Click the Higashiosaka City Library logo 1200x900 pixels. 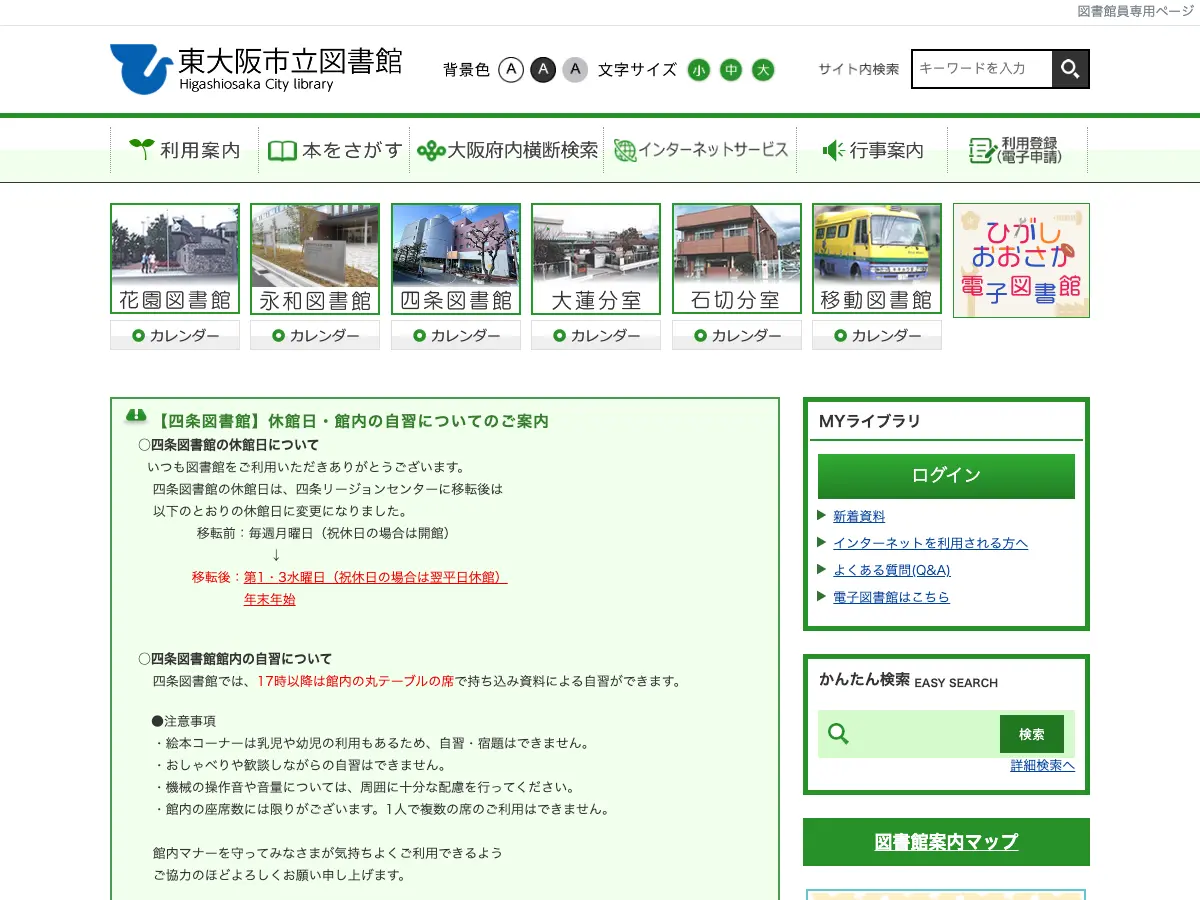pyautogui.click(x=256, y=69)
